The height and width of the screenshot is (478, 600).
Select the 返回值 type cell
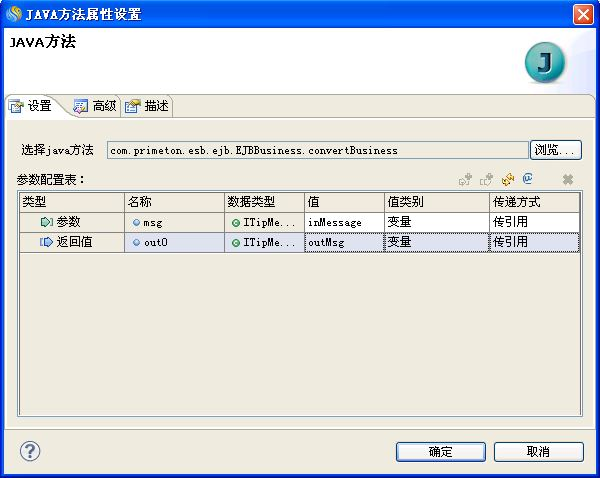click(x=72, y=242)
